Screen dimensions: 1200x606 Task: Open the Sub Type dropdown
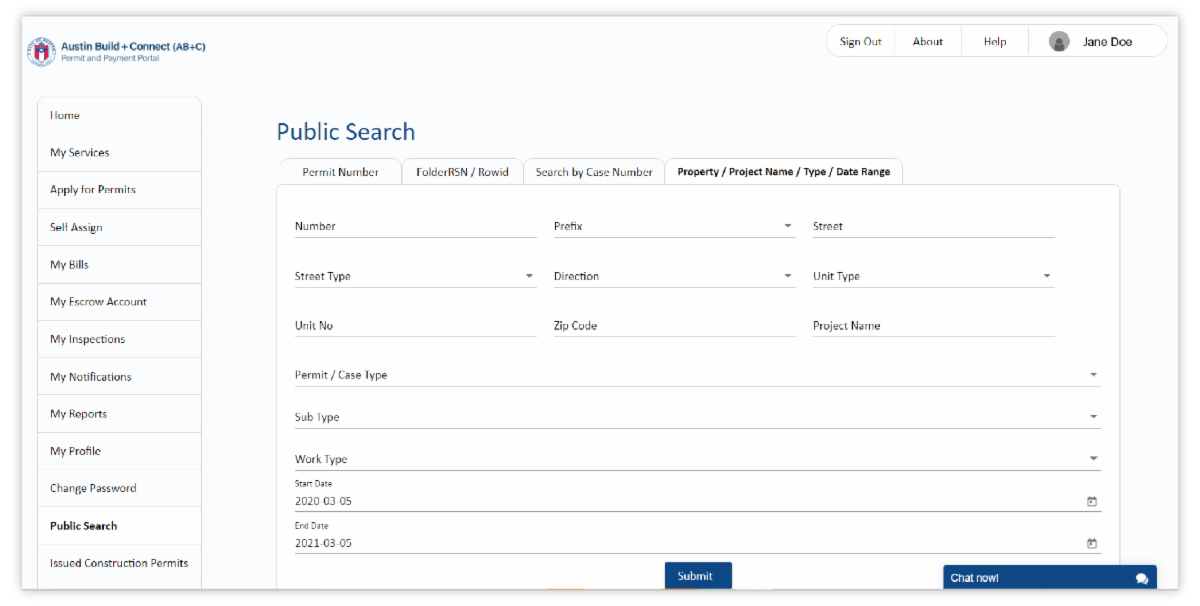click(x=1093, y=415)
